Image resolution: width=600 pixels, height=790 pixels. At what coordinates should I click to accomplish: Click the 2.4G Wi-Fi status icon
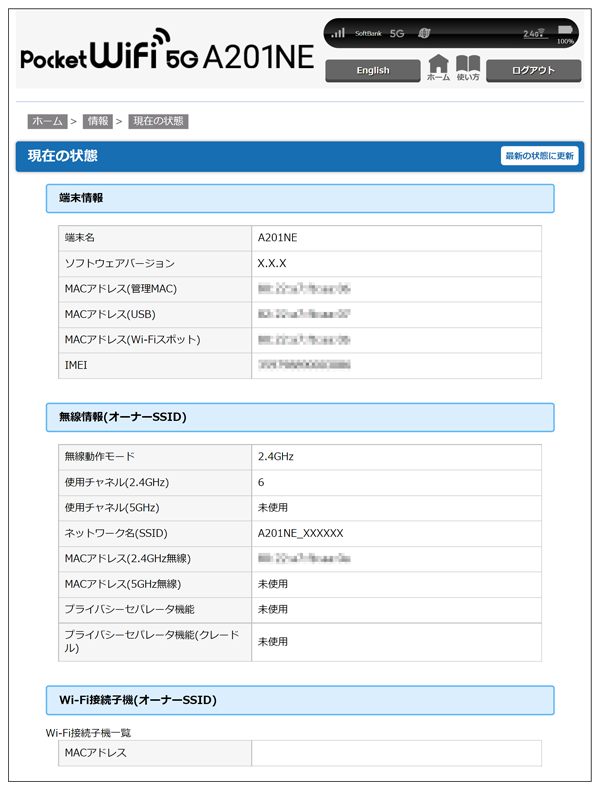coord(535,34)
